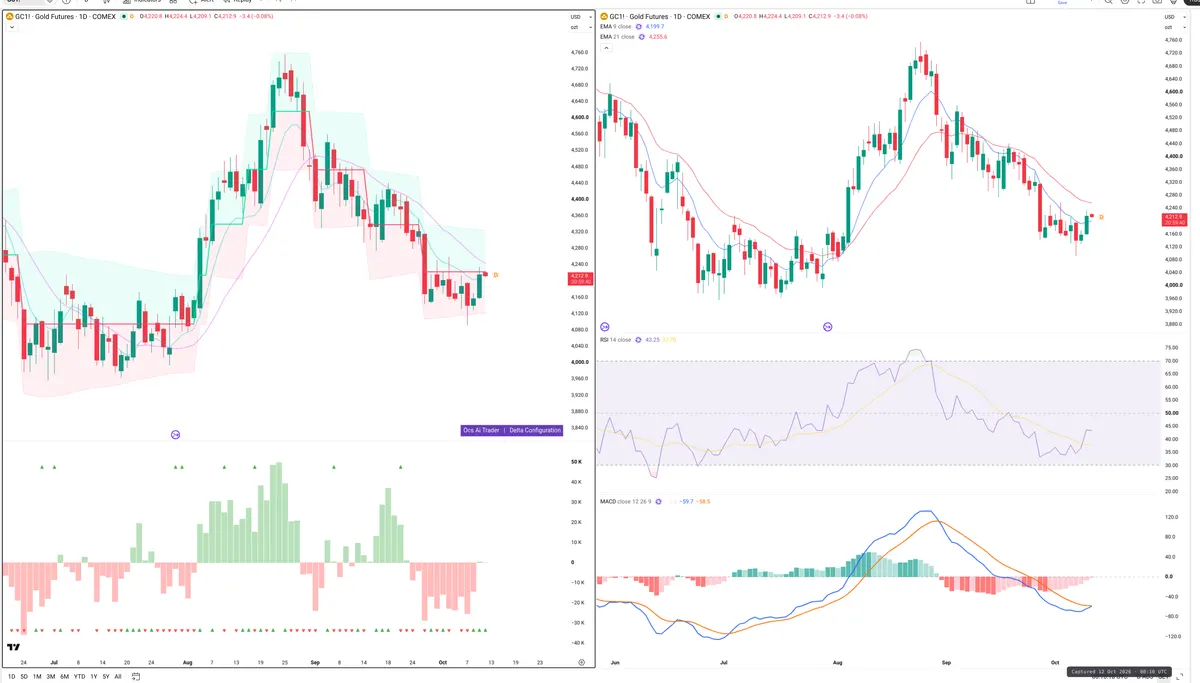
Task: Collapse the left chart's indicator legend chevron
Action: pos(11,27)
